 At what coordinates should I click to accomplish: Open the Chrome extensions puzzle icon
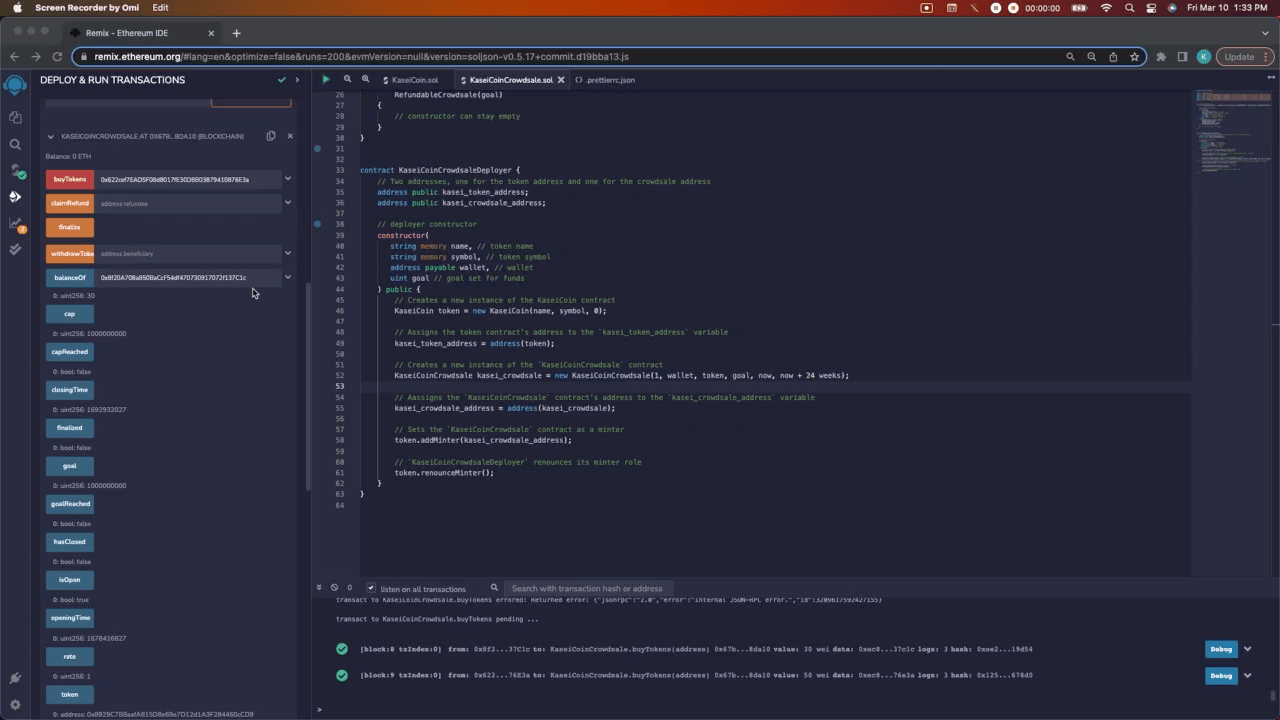pos(1160,57)
